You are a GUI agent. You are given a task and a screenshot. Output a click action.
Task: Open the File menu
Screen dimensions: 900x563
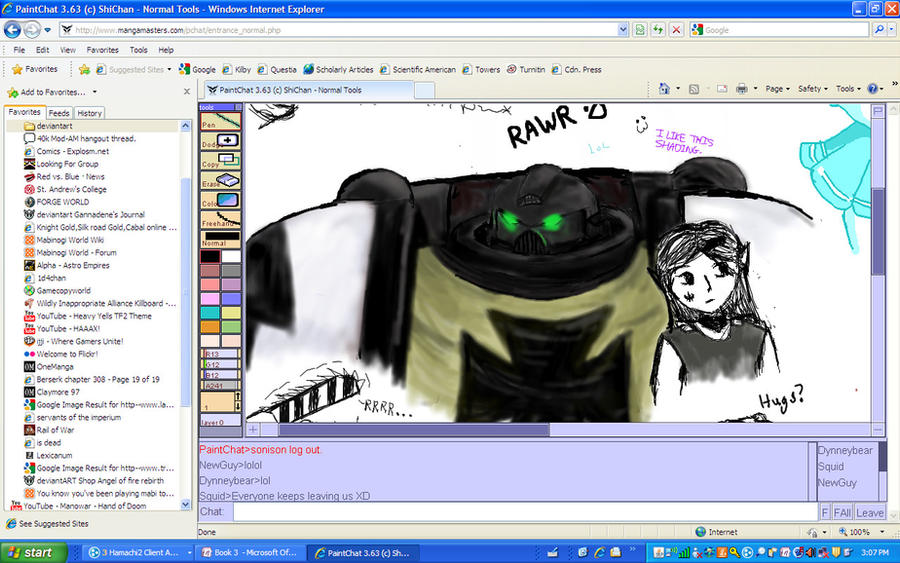click(x=19, y=50)
